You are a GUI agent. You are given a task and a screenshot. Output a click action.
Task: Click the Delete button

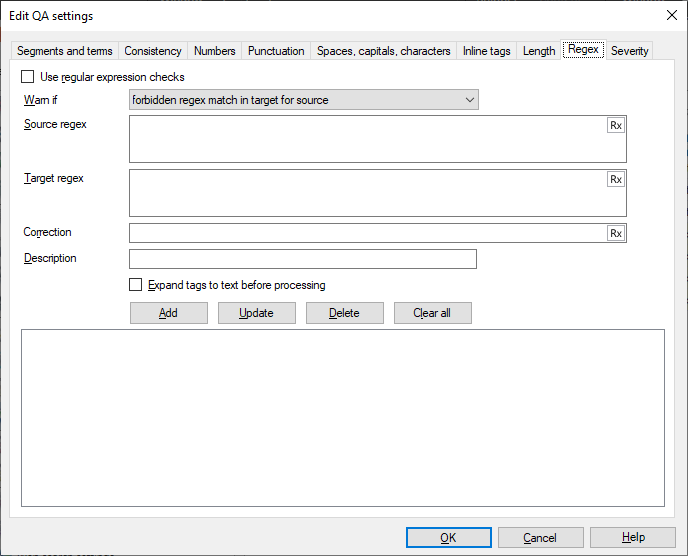(x=344, y=313)
